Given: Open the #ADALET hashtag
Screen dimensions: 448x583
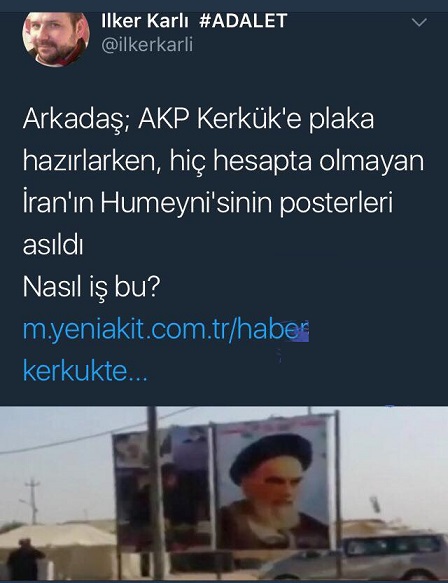Looking at the screenshot, I should click(x=243, y=20).
